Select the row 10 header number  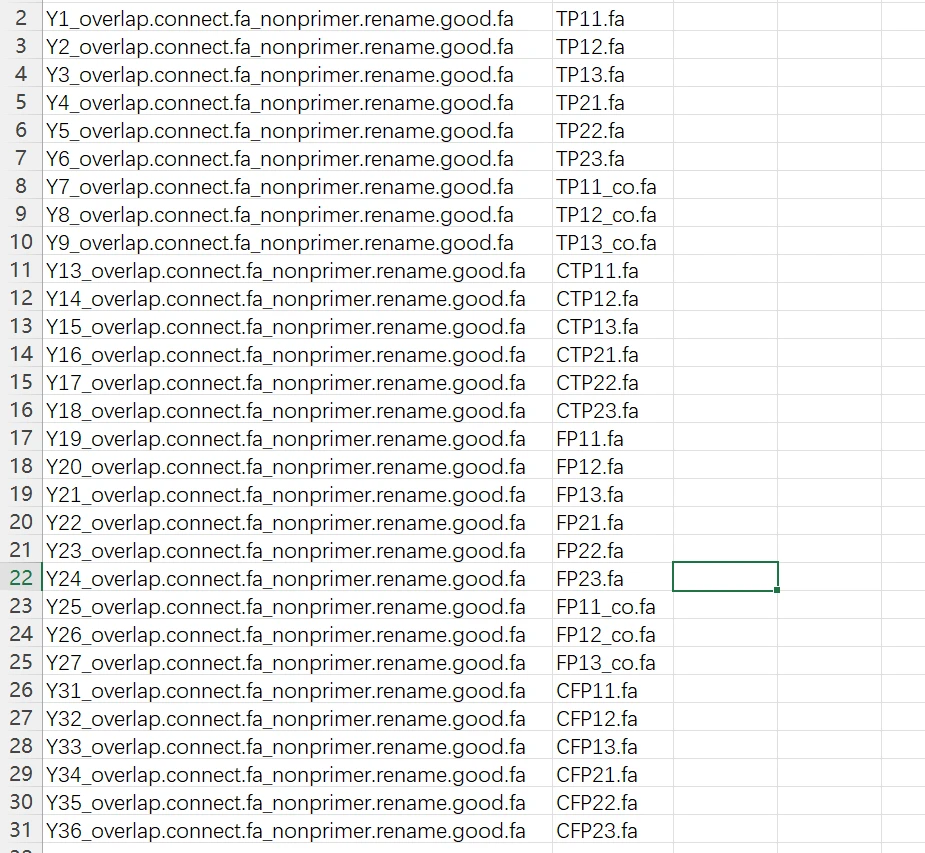21,243
